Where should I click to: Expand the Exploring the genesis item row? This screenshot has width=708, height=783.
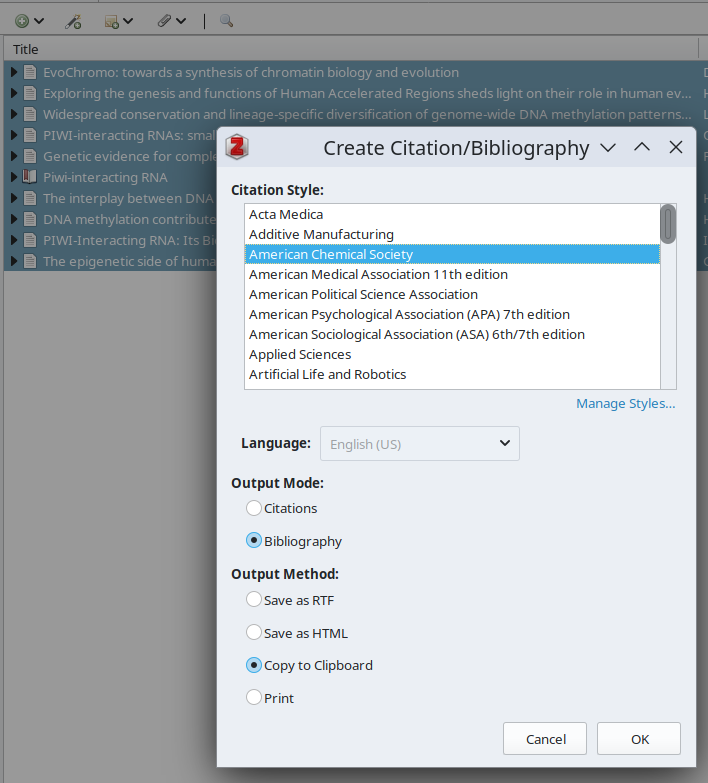[x=14, y=93]
